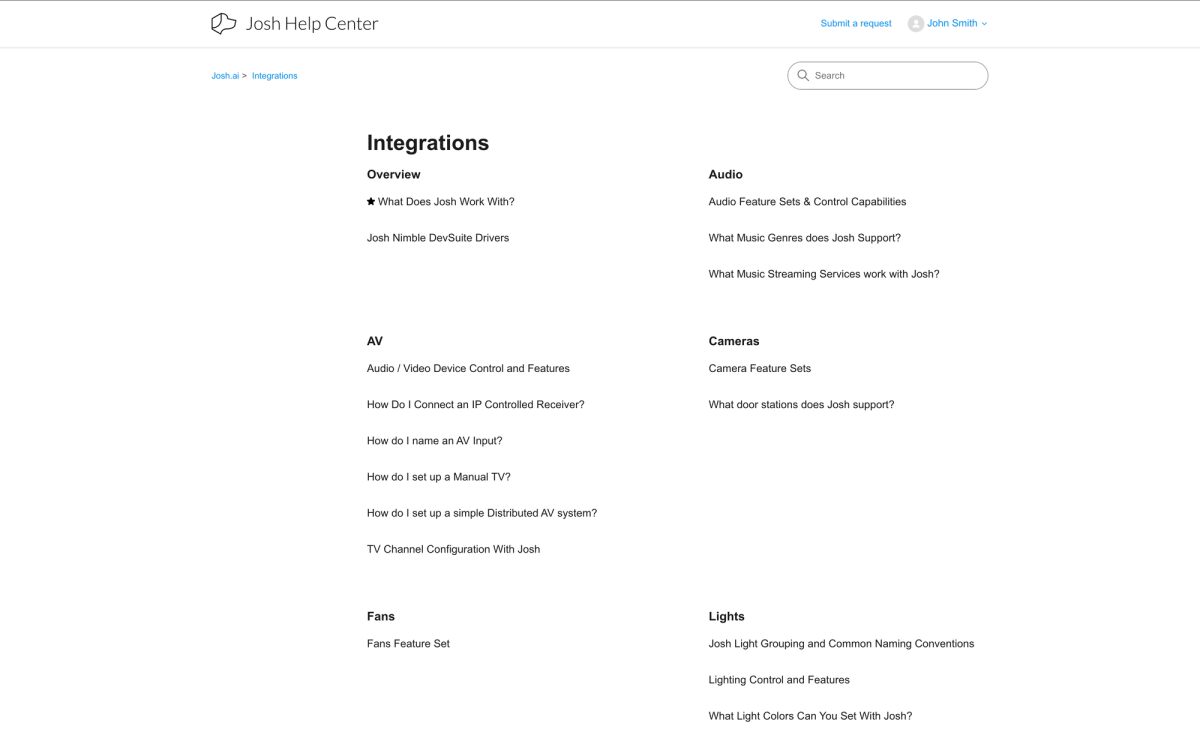Open How do I set up a Manual TV
This screenshot has width=1200, height=750.
(439, 477)
